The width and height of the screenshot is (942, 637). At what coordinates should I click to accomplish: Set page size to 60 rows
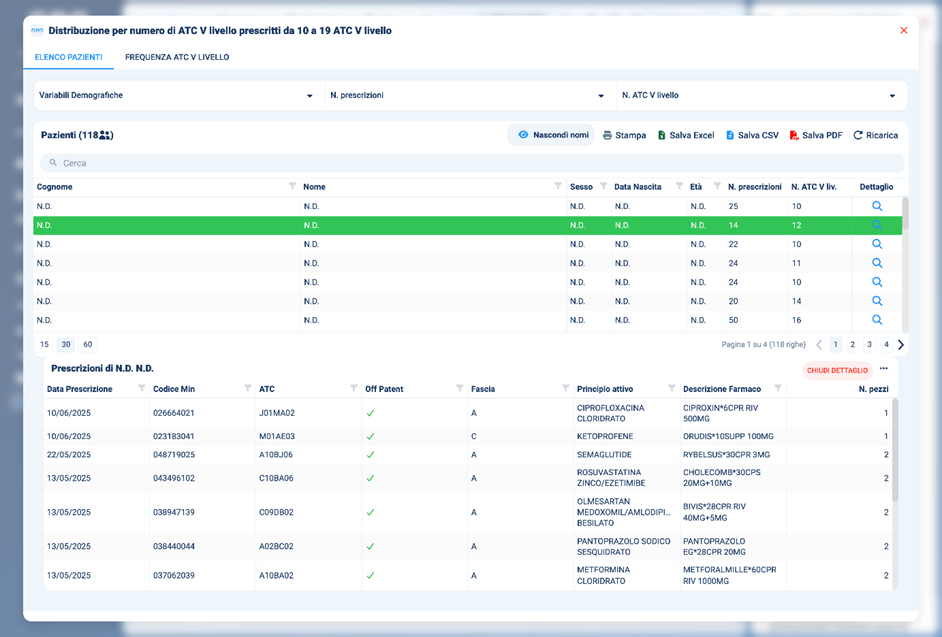coord(88,344)
